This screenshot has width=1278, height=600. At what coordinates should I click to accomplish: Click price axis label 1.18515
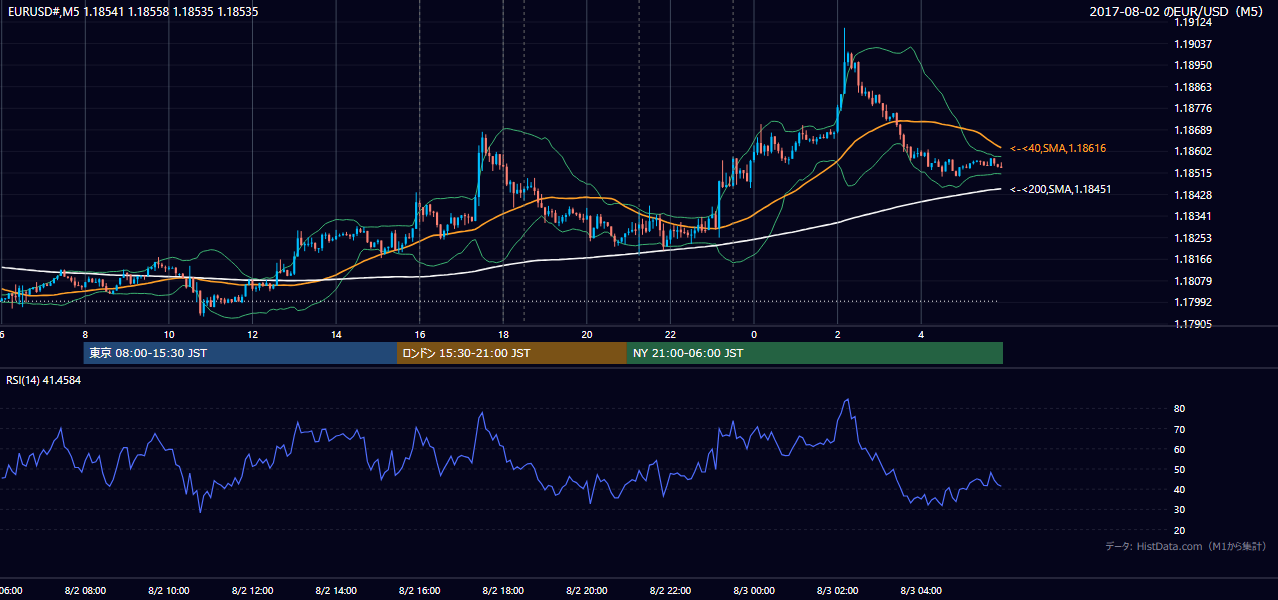click(x=1192, y=173)
